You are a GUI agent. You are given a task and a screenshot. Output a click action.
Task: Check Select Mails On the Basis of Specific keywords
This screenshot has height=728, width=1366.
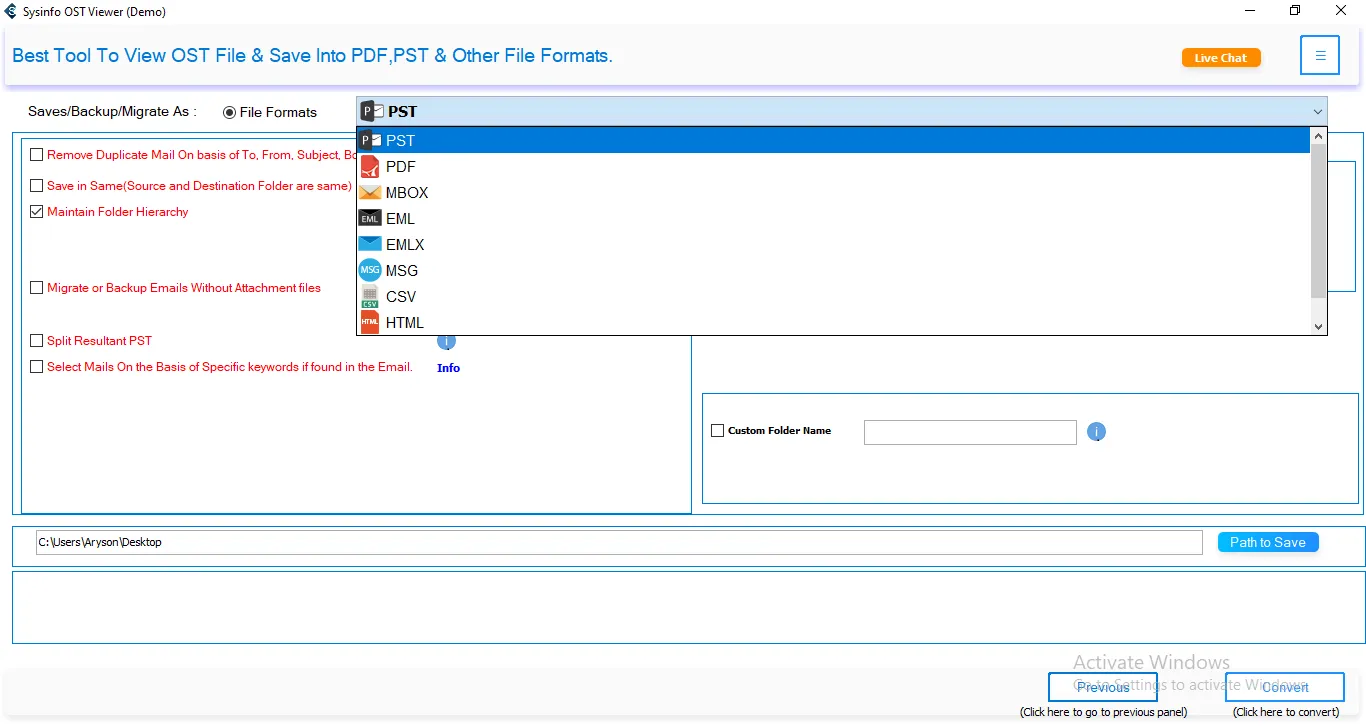point(37,367)
